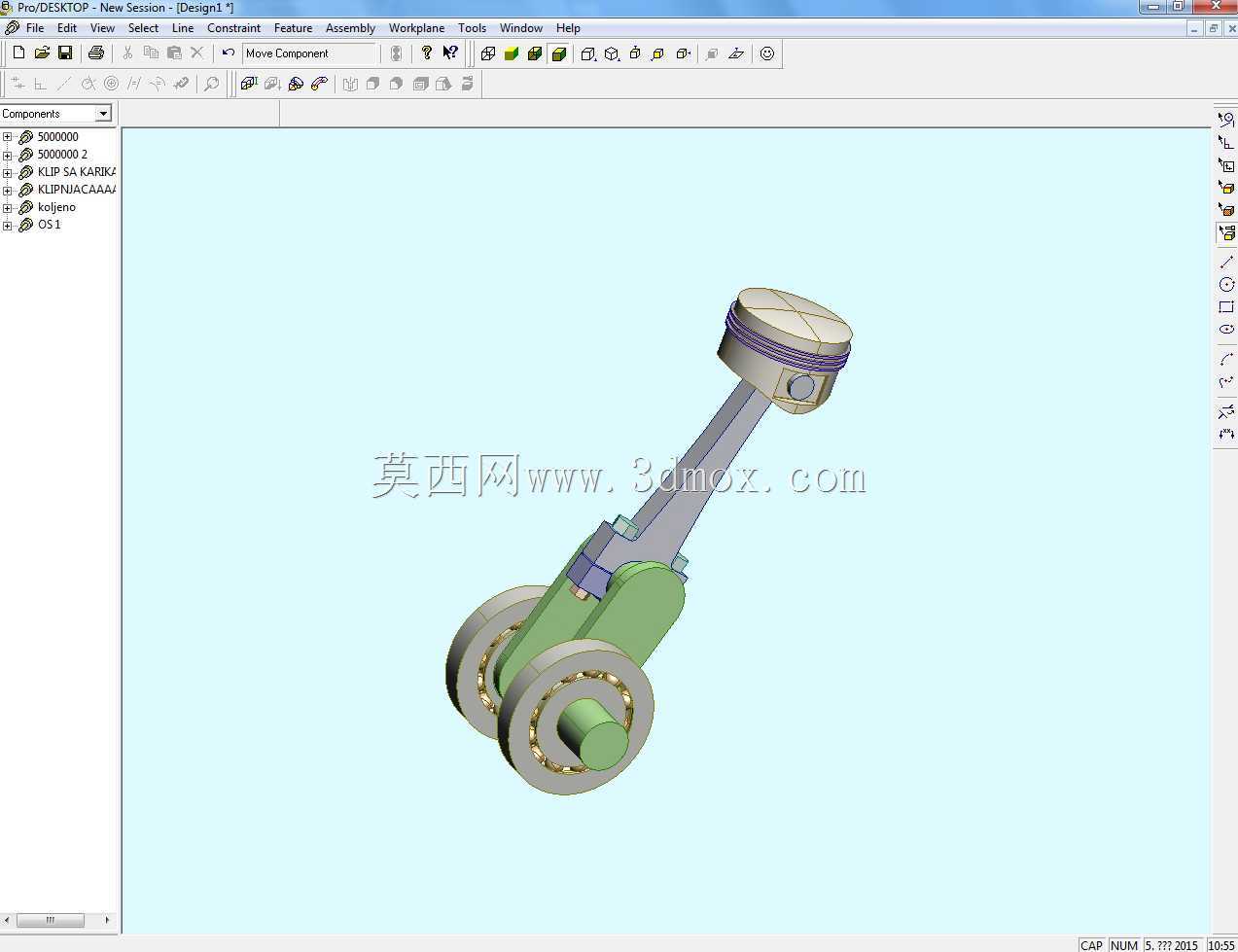Click the sketch dimension tool icon
Image resolution: width=1238 pixels, height=952 pixels.
pos(1226,435)
